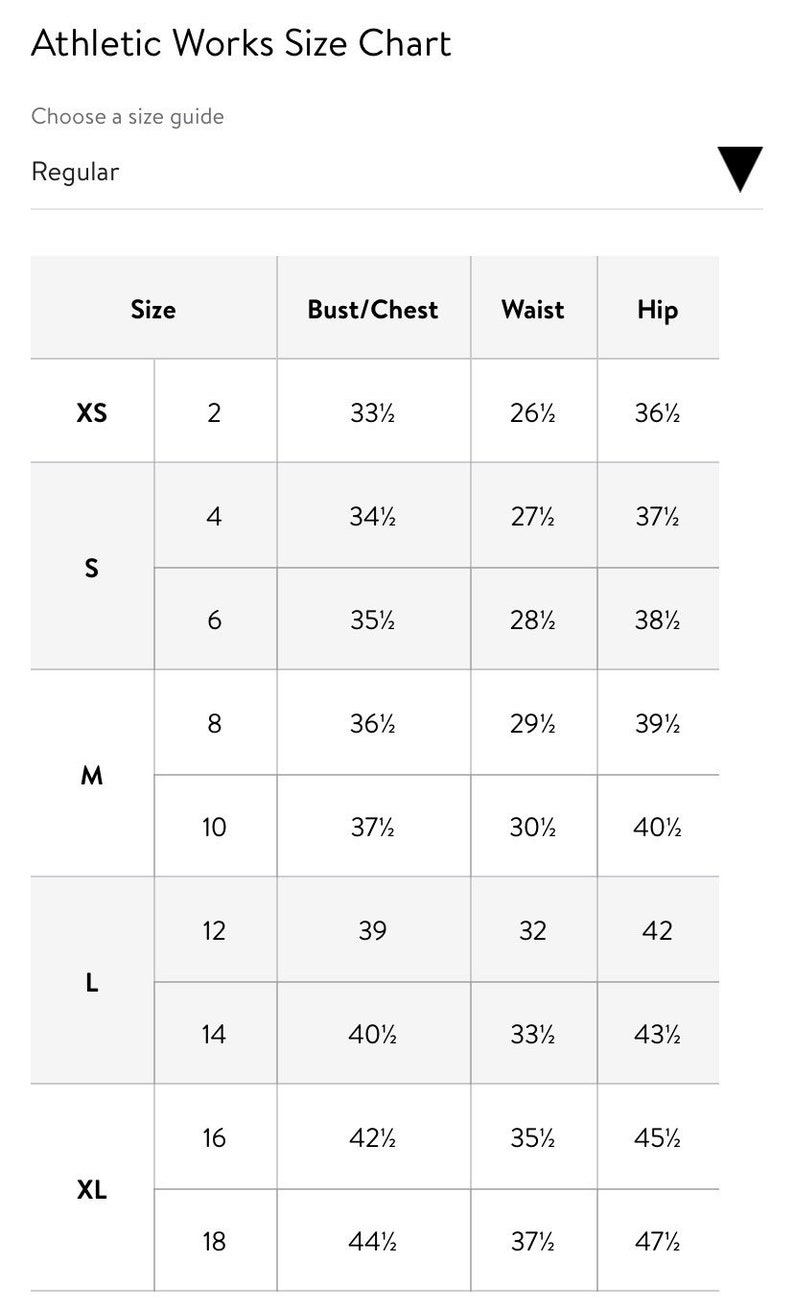The height and width of the screenshot is (1309, 794).
Task: Click the hip value 47½ cell
Action: [x=658, y=1241]
